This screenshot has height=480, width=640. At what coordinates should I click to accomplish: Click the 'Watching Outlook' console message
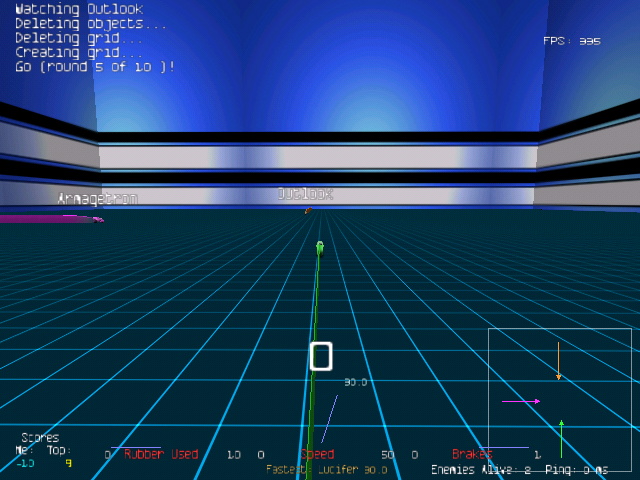click(x=79, y=9)
